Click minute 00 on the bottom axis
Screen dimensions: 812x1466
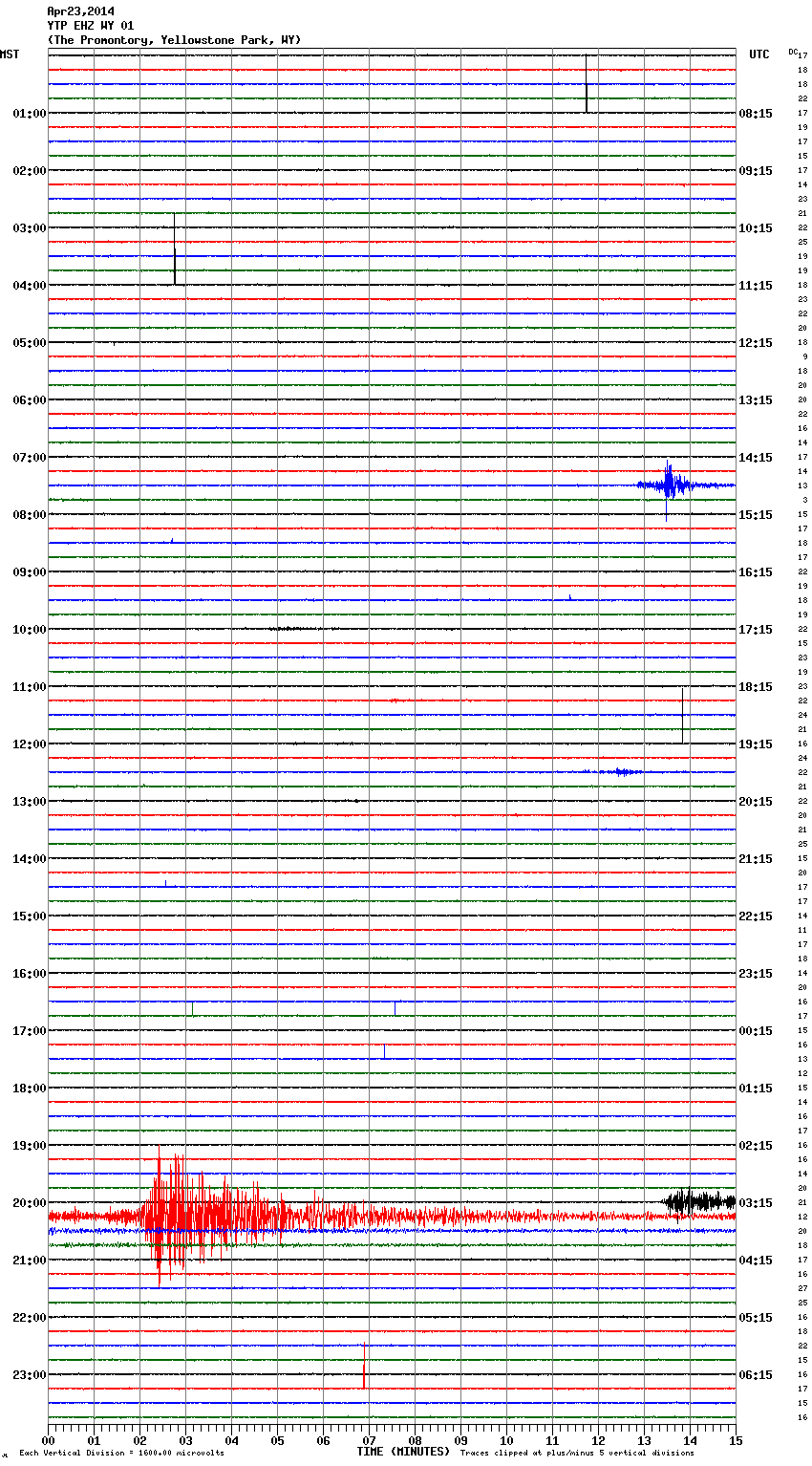point(48,1440)
